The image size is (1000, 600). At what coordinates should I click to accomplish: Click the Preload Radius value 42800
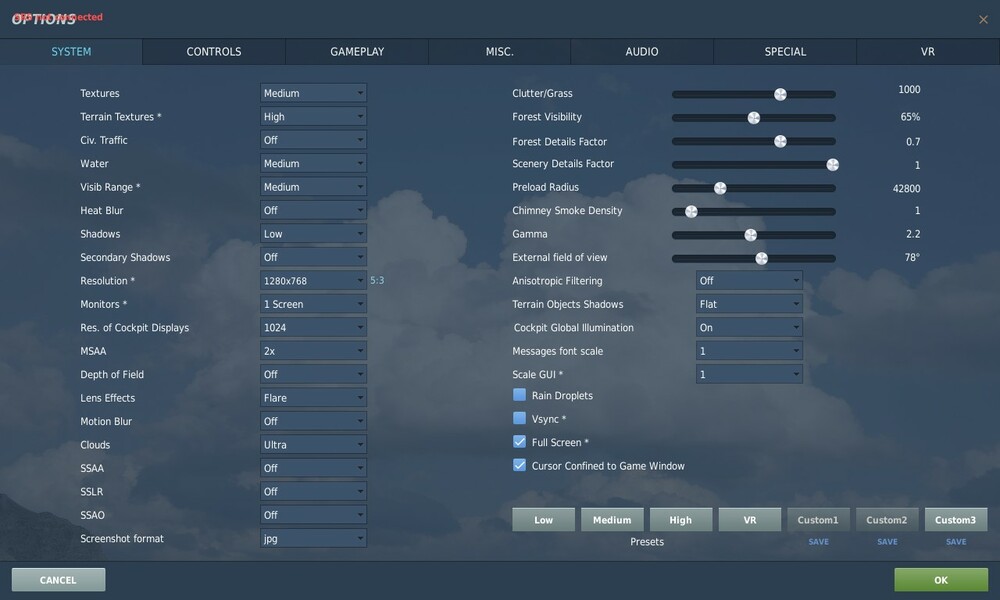click(906, 188)
